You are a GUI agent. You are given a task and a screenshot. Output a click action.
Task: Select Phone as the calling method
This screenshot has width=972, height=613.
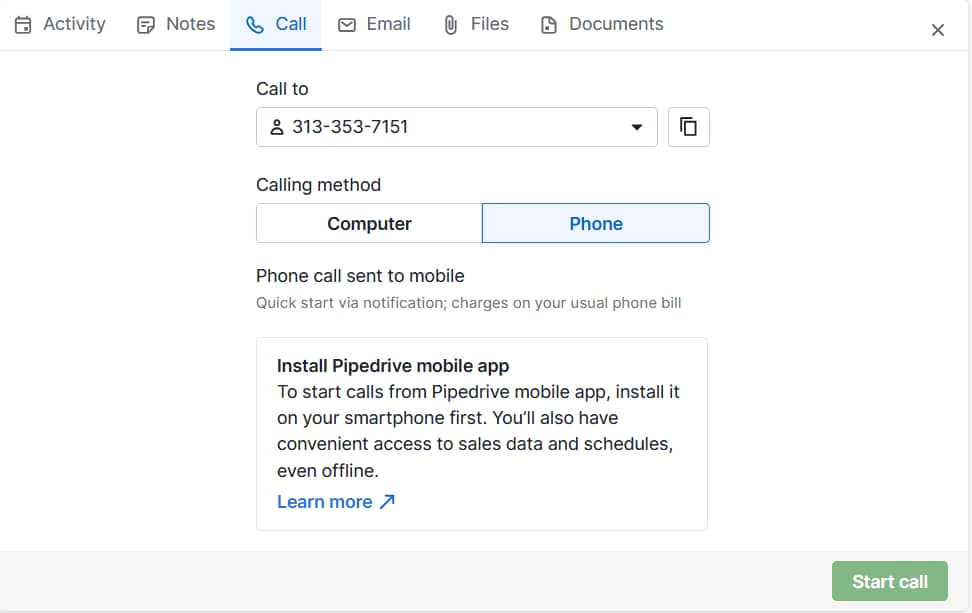point(596,224)
